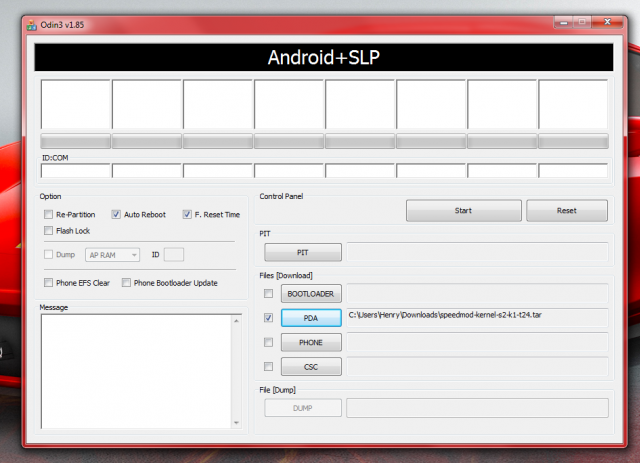Viewport: 640px width, 463px height.
Task: Click the last device progress bar
Action: tap(573, 141)
